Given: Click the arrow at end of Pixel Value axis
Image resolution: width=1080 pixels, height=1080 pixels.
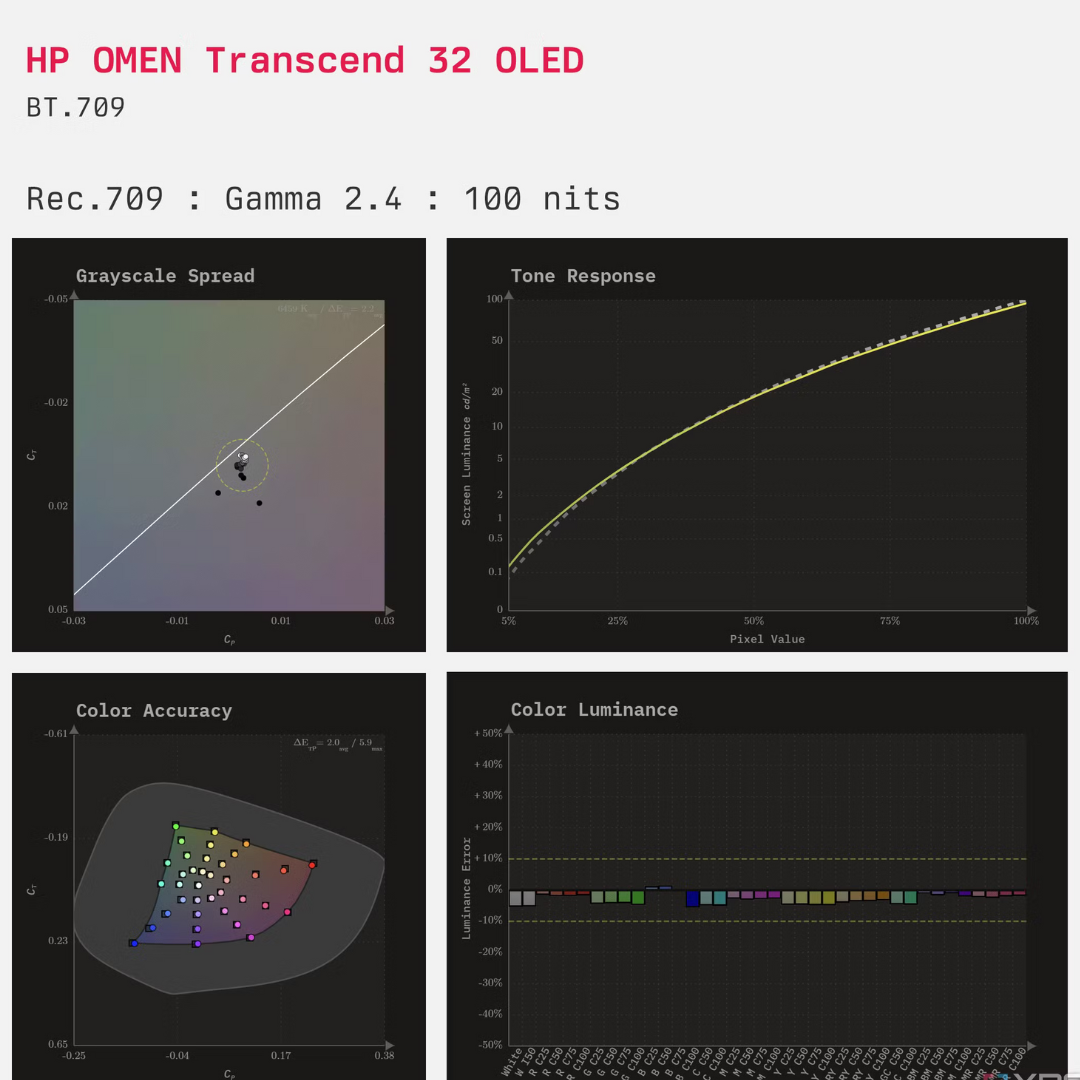Looking at the screenshot, I should (1031, 610).
